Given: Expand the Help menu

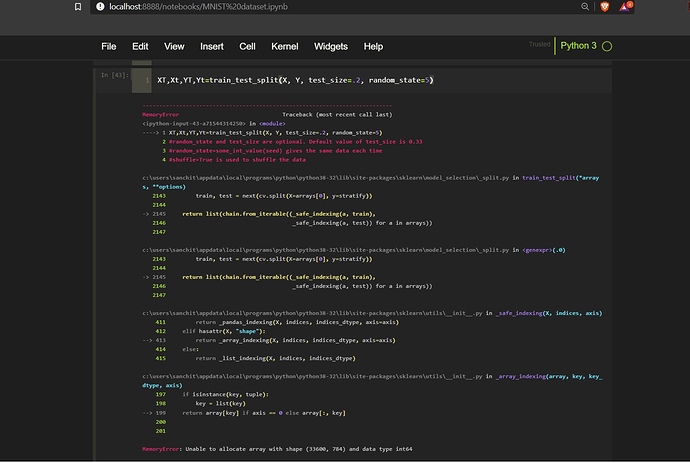Looking at the screenshot, I should 373,47.
